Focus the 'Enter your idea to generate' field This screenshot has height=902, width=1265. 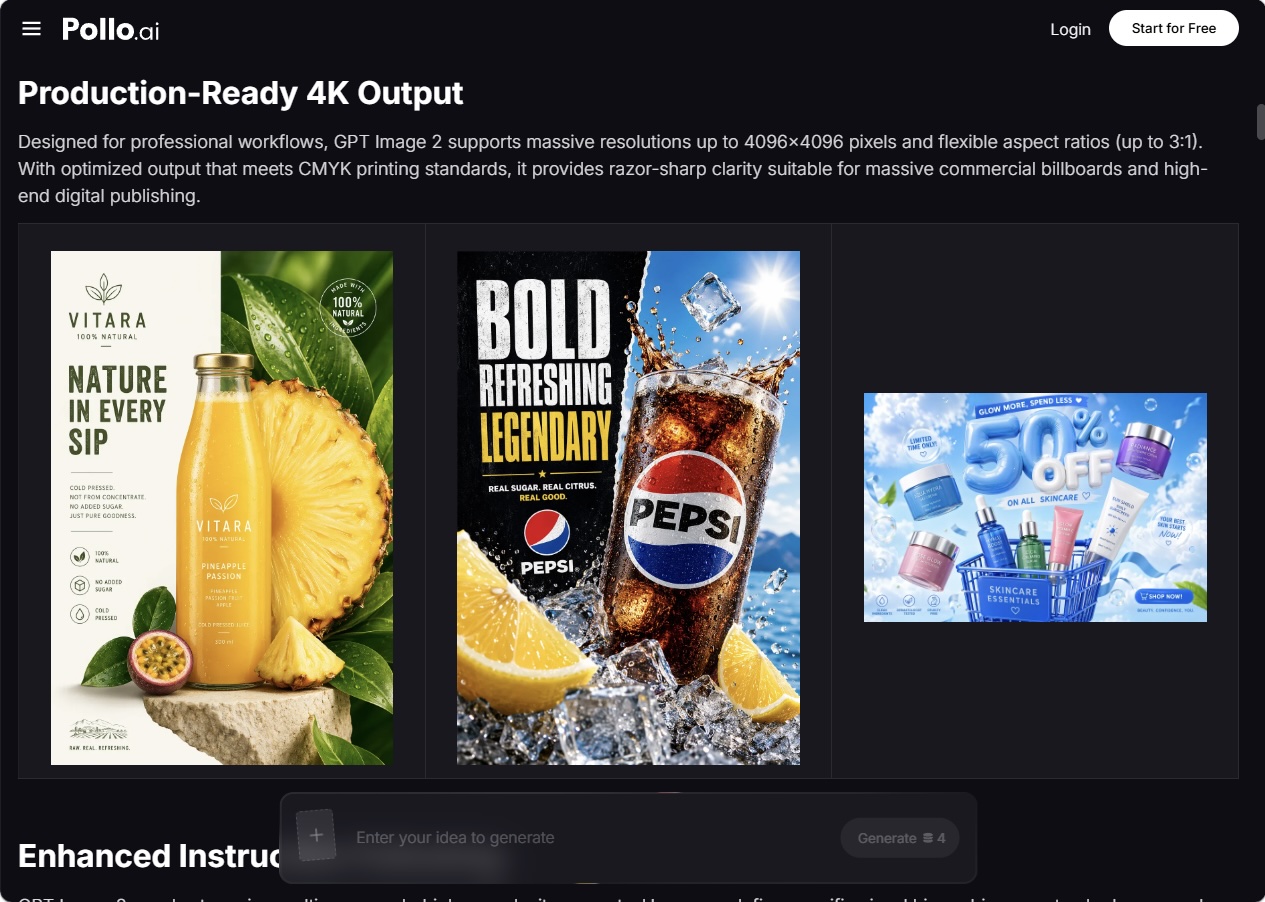pos(590,838)
